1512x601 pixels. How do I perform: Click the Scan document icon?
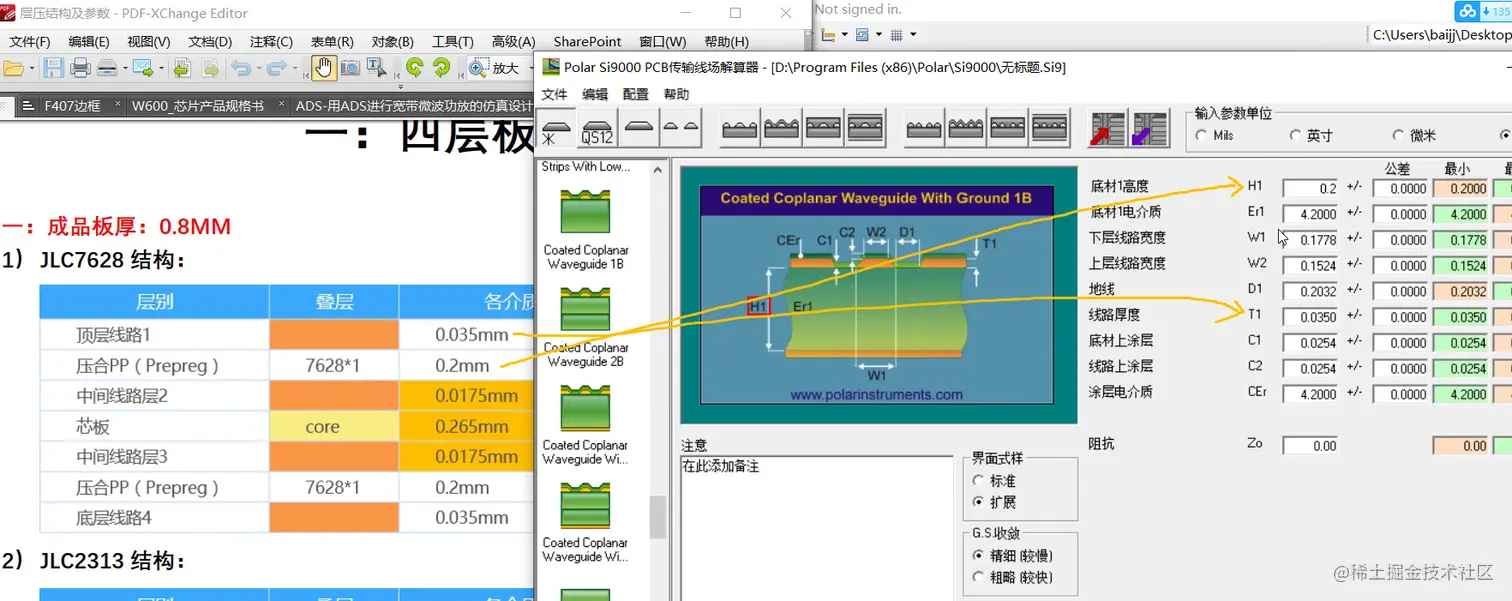pos(107,69)
